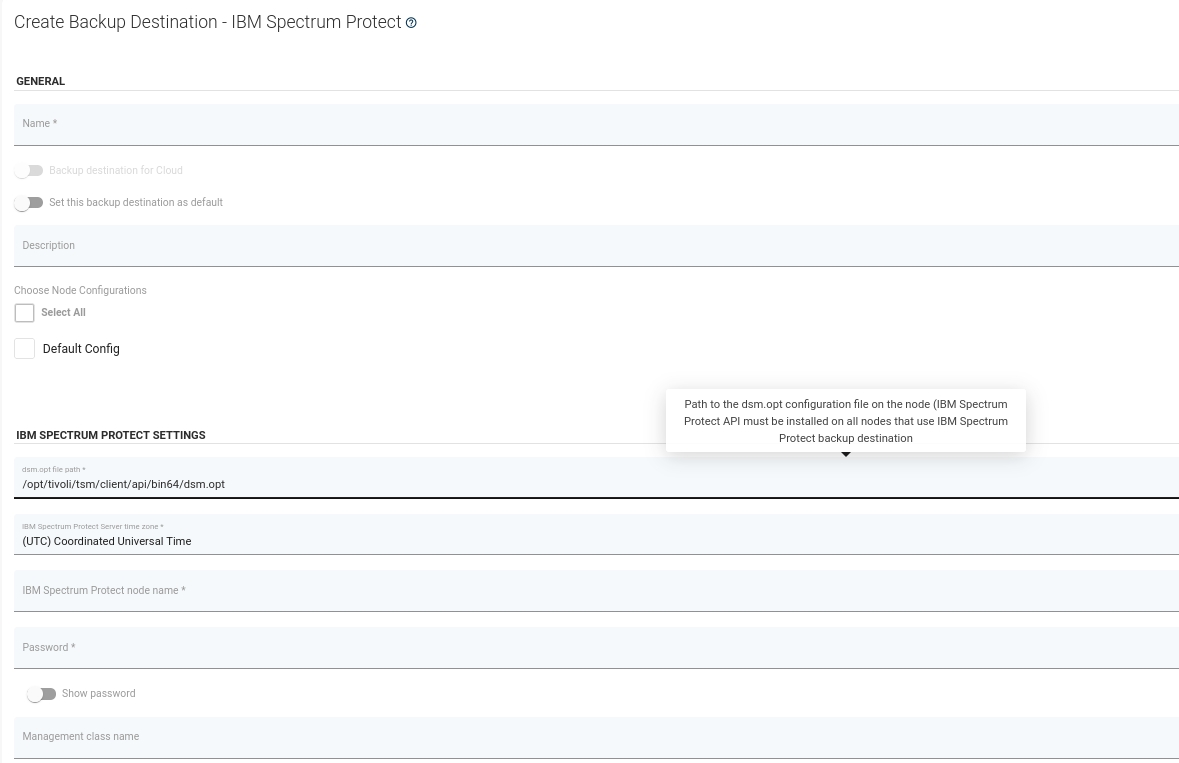The image size is (1179, 763).
Task: Enable Set this backup destination as default
Action: click(x=29, y=203)
